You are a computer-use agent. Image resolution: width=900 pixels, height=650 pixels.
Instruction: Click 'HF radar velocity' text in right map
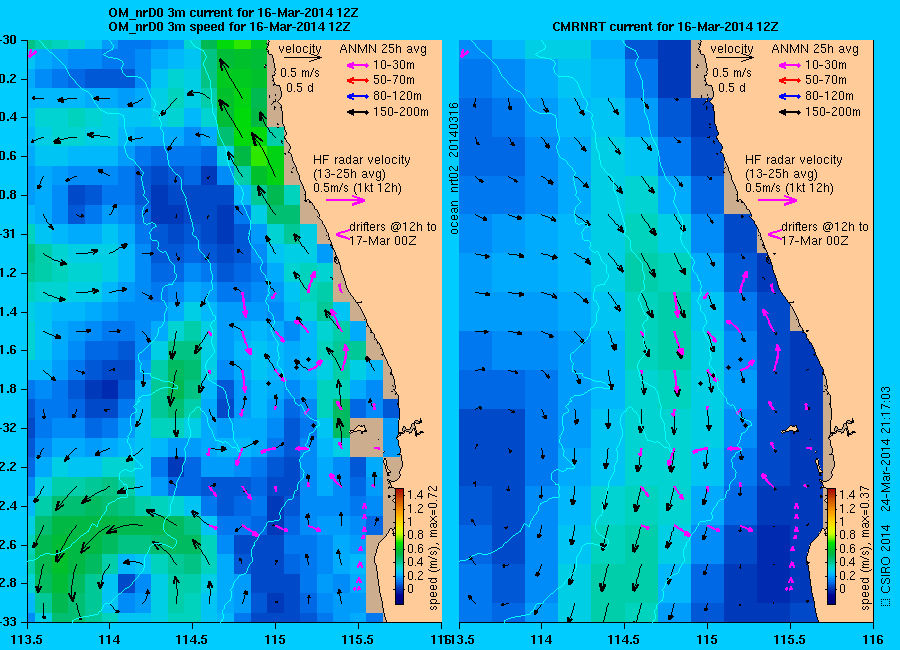tap(794, 160)
